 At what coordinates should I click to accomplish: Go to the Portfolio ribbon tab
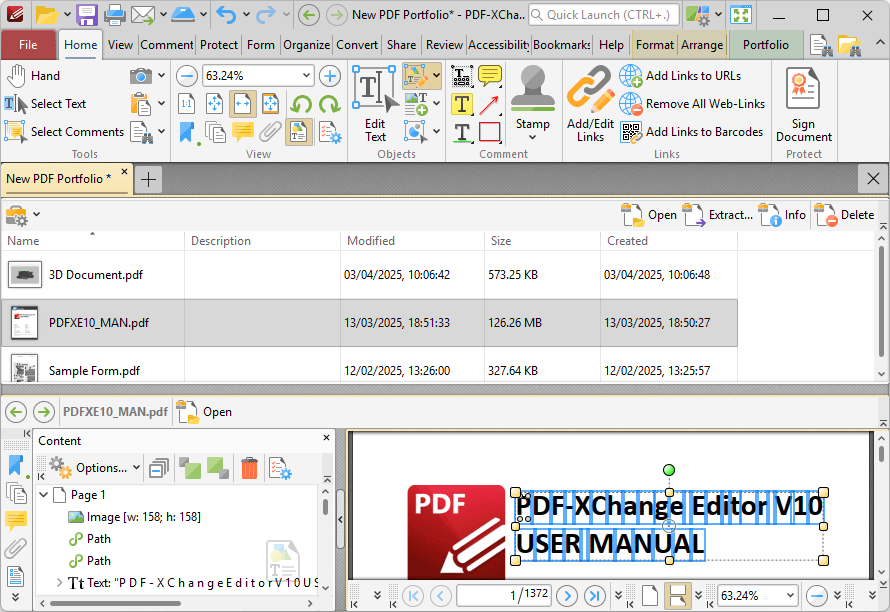tap(766, 45)
